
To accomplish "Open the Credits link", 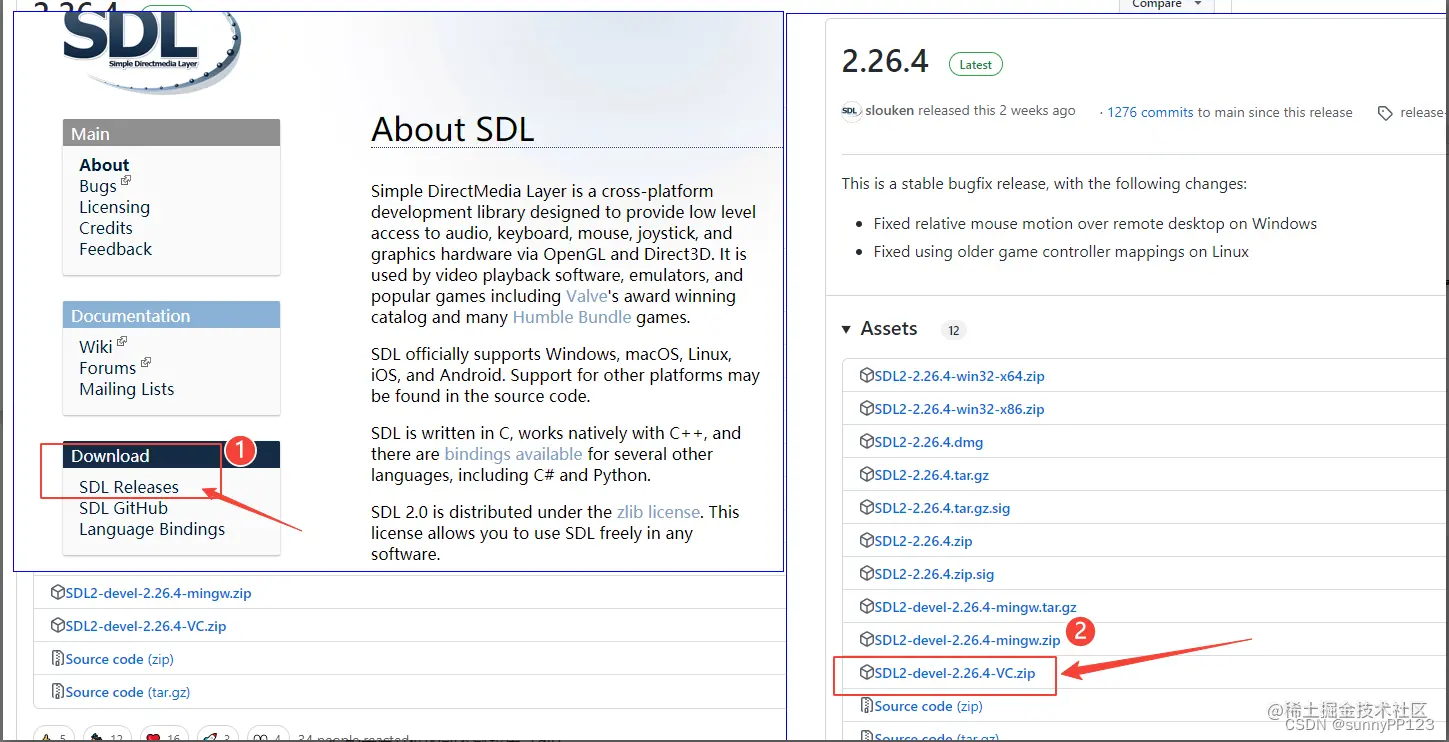I will click(x=106, y=228).
